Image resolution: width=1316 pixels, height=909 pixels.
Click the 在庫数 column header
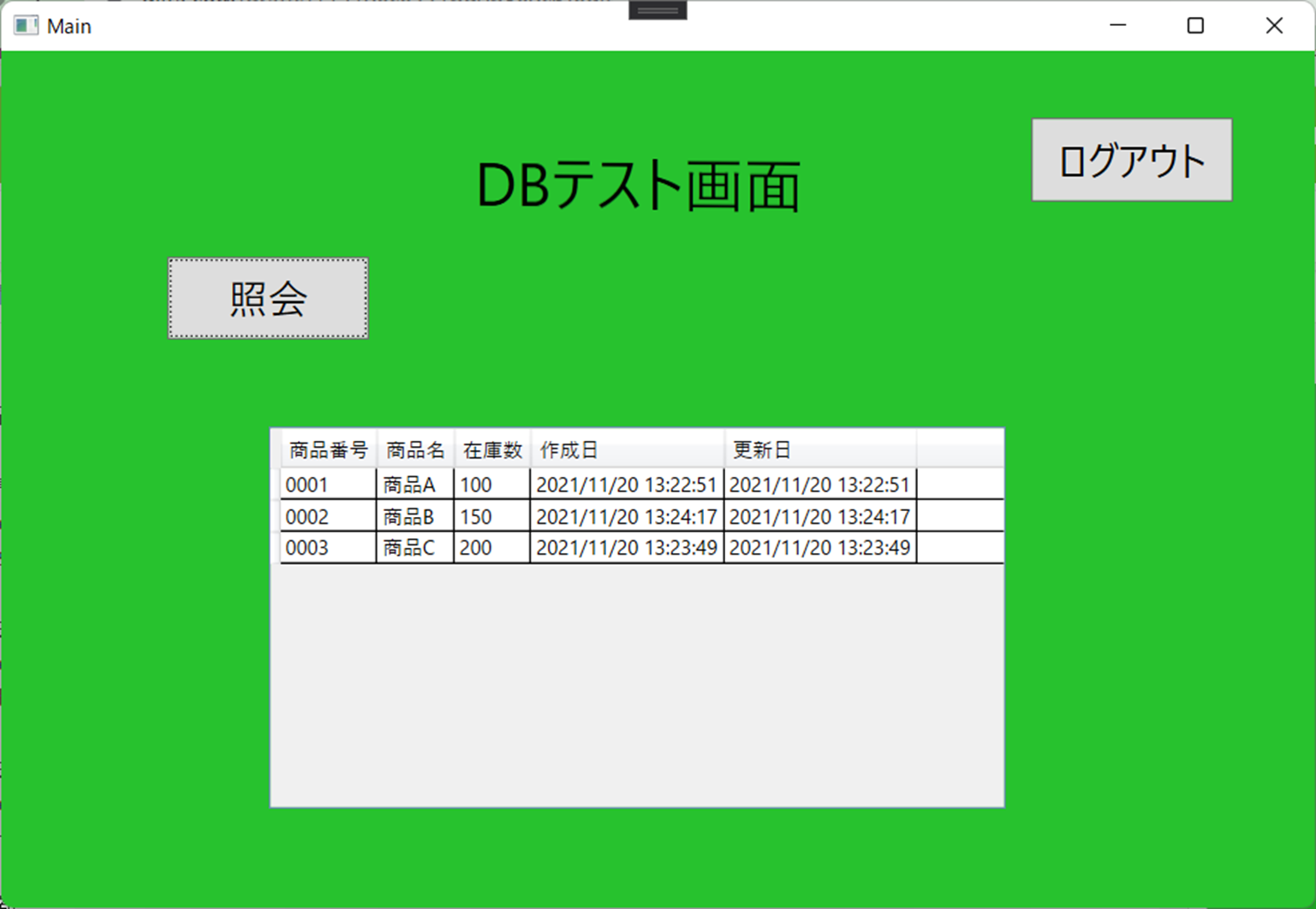492,449
